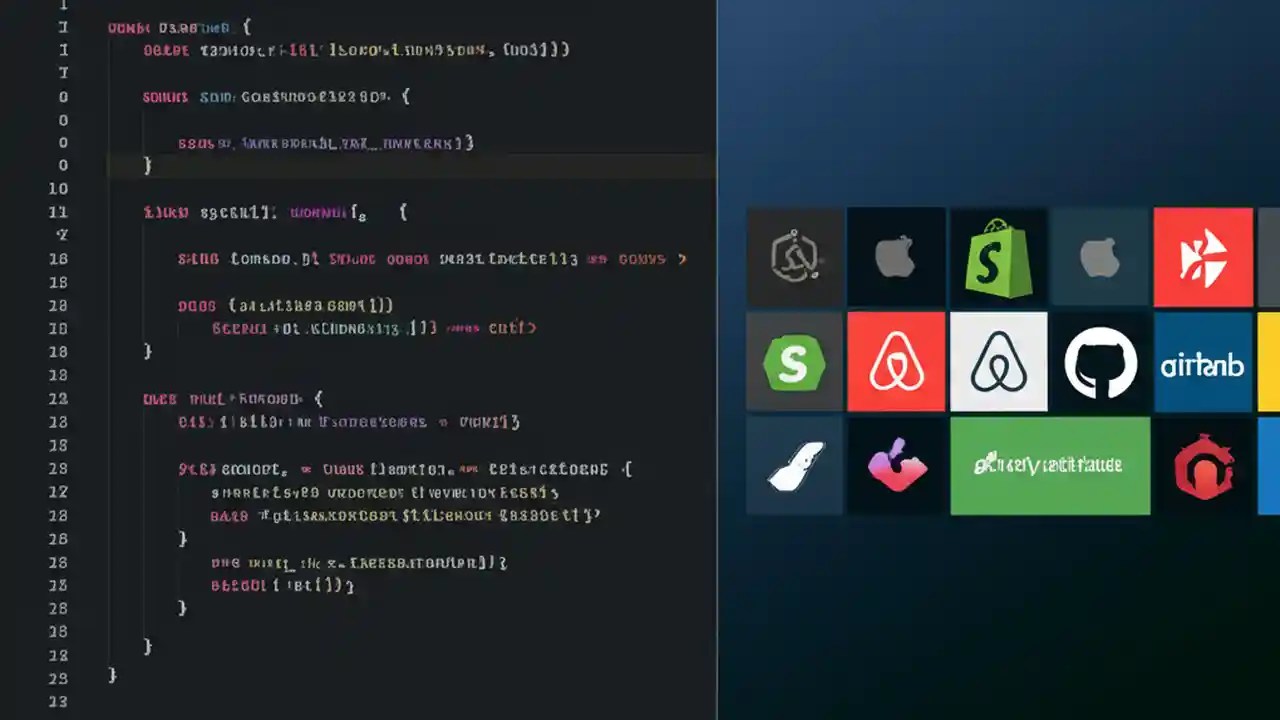Click the green Node.js hexagon logo
This screenshot has height=720, width=1280.
tap(795, 362)
